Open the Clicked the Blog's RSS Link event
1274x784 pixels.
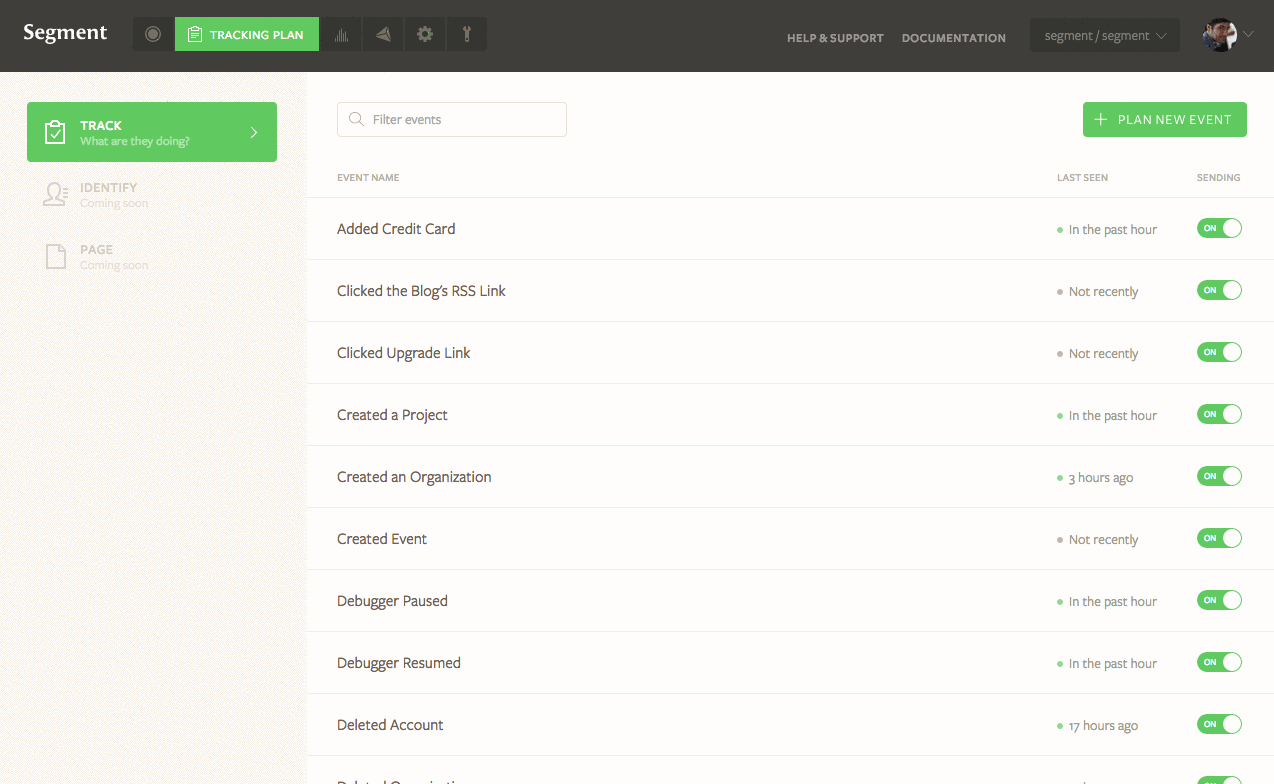[x=421, y=291]
